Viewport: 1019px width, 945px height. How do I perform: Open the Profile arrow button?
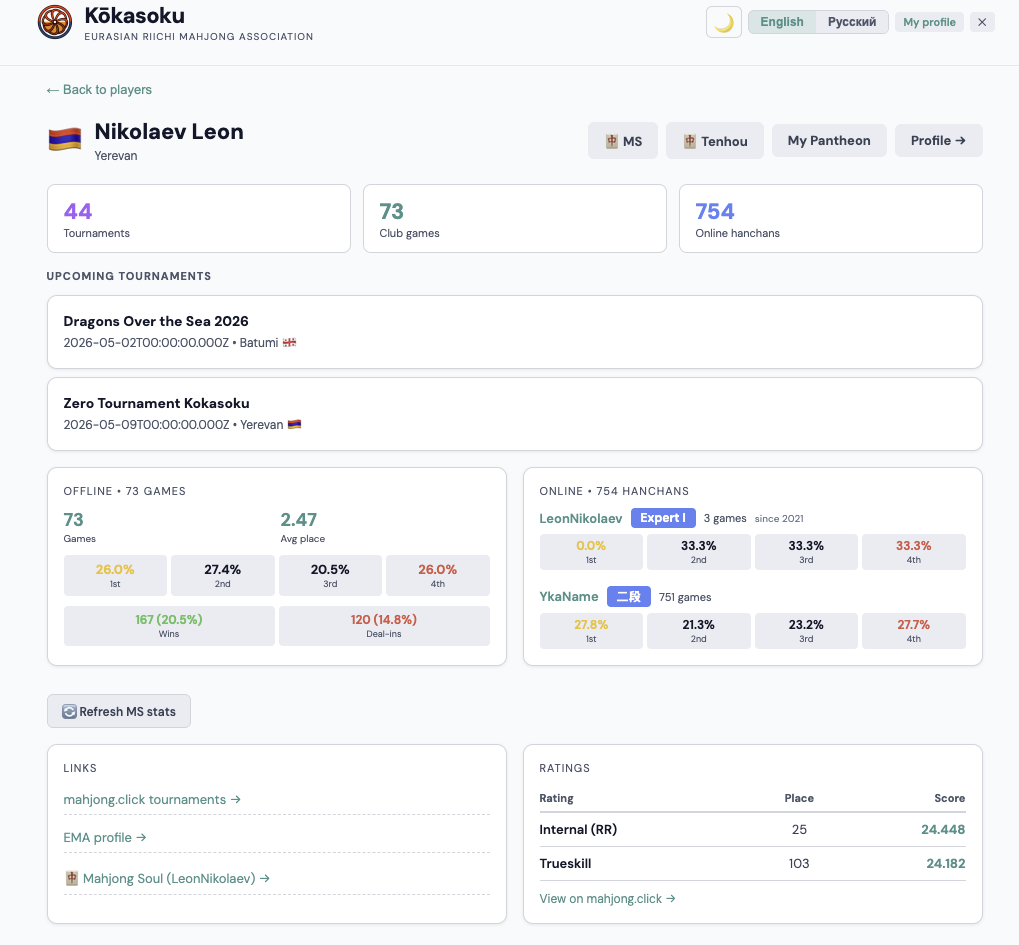[x=938, y=141]
